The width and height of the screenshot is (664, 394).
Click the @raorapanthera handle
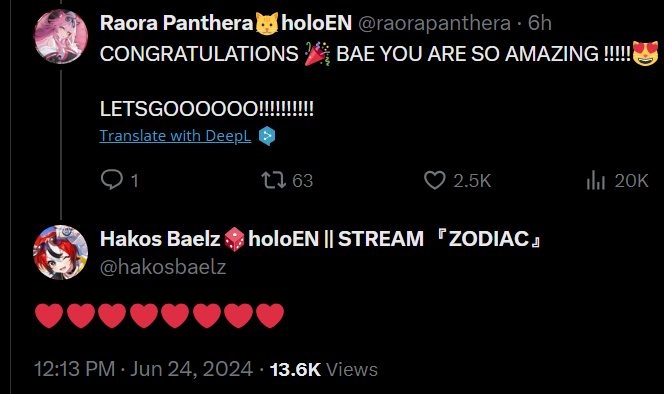tap(434, 23)
